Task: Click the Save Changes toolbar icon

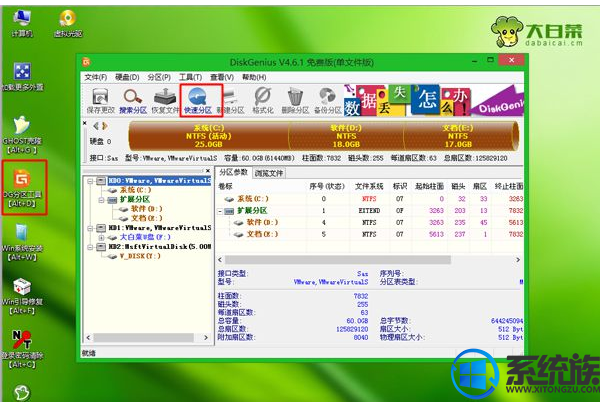Action: coord(100,100)
